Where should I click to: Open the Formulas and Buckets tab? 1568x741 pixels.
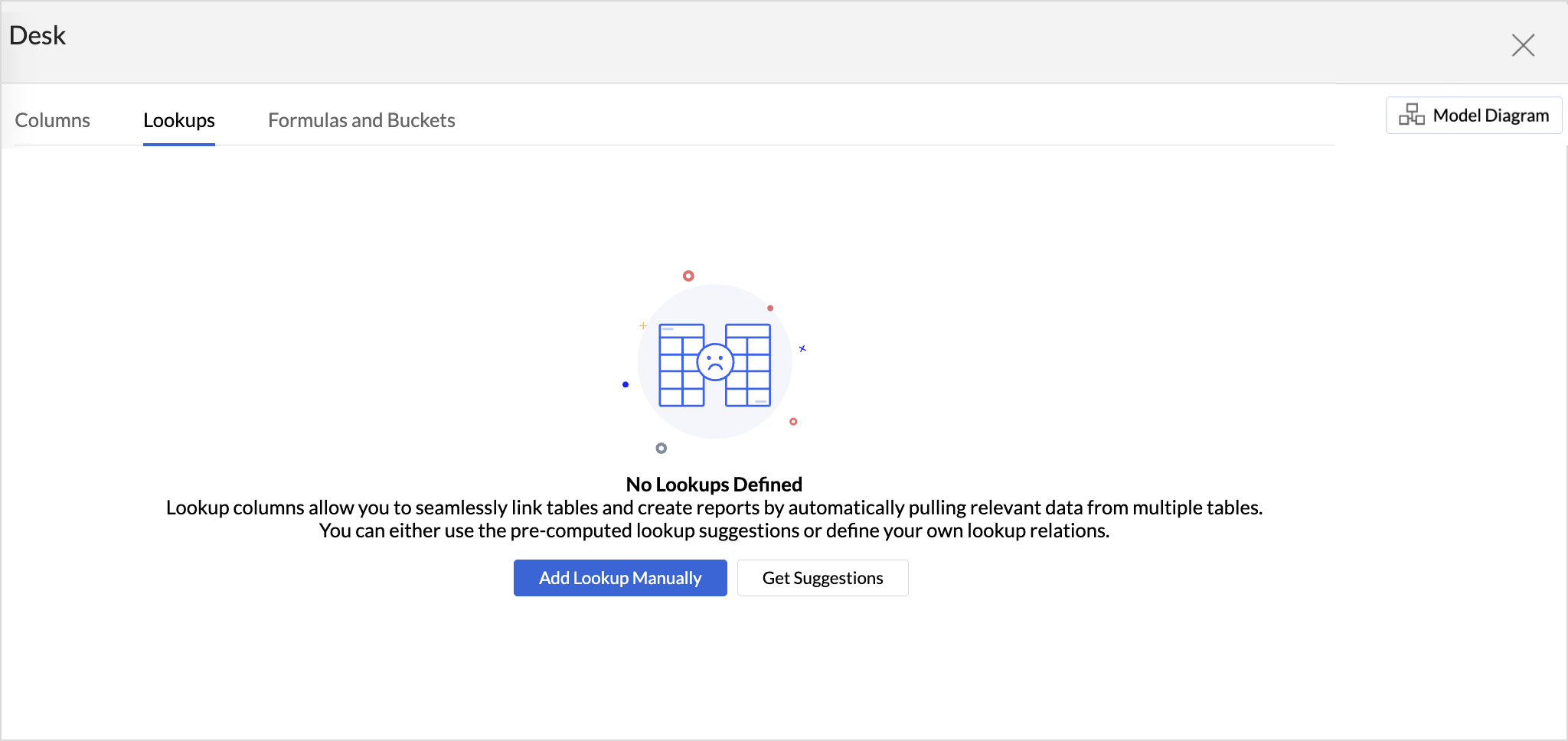coord(361,120)
